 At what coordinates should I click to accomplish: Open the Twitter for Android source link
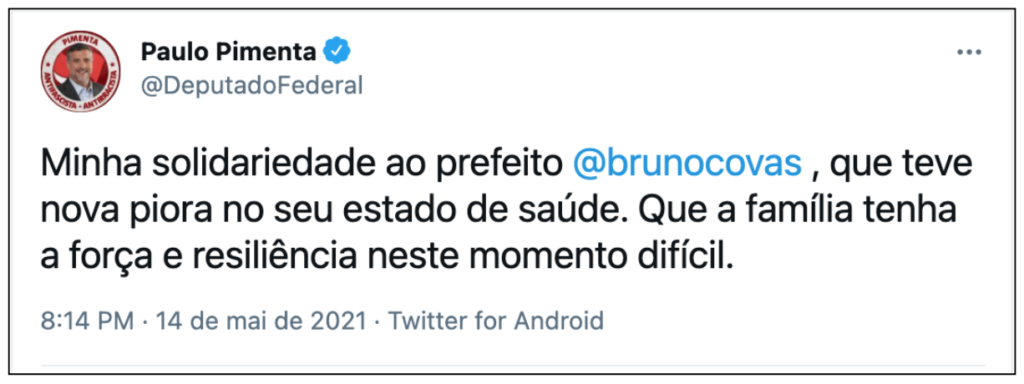(496, 321)
